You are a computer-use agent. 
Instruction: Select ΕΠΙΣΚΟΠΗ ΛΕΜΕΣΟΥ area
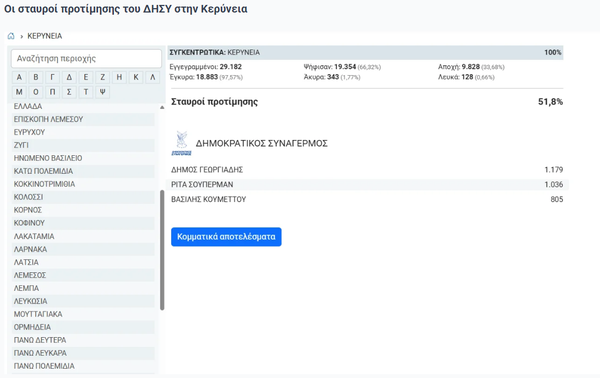[83, 119]
